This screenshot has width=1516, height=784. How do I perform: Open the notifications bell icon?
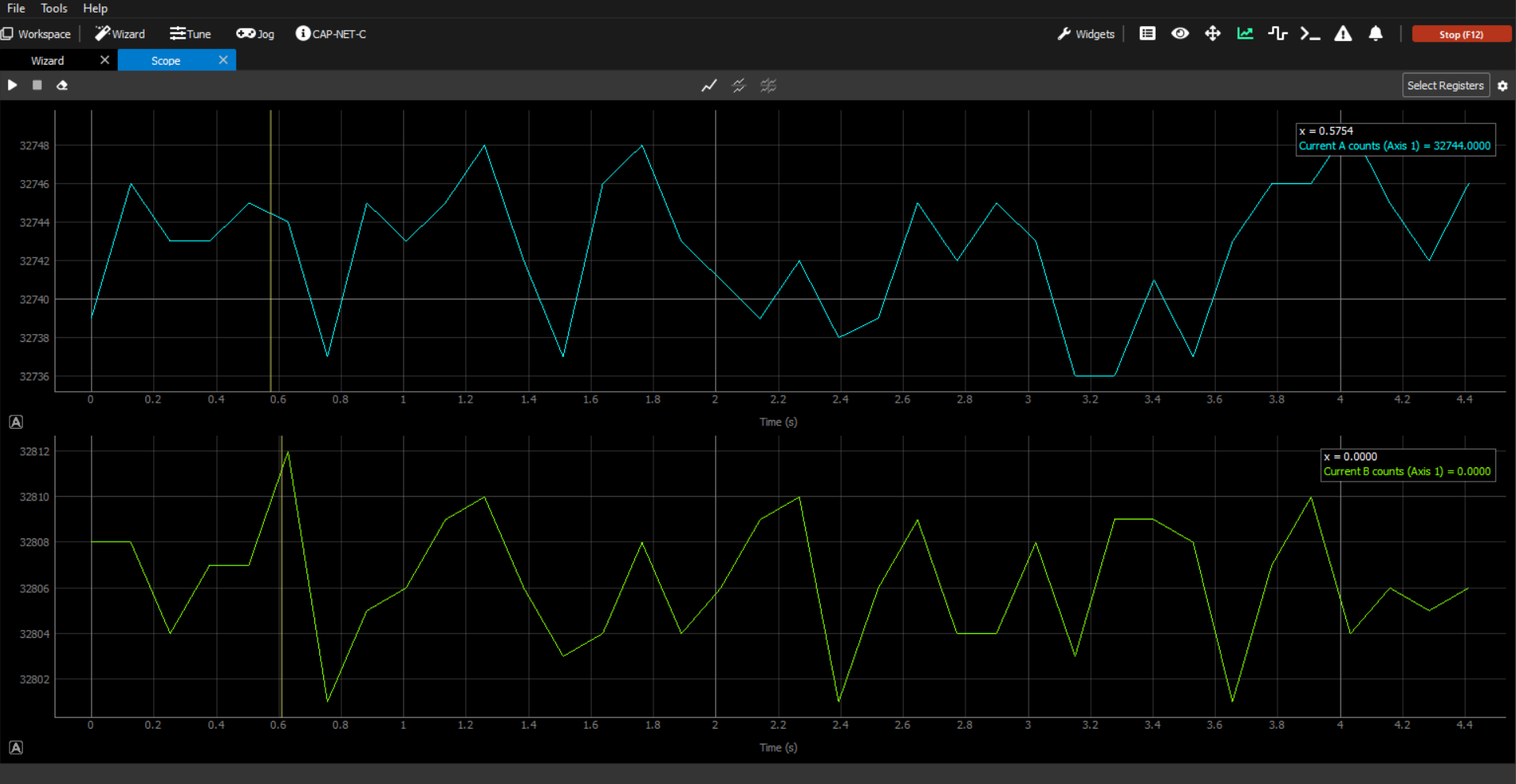click(x=1375, y=34)
